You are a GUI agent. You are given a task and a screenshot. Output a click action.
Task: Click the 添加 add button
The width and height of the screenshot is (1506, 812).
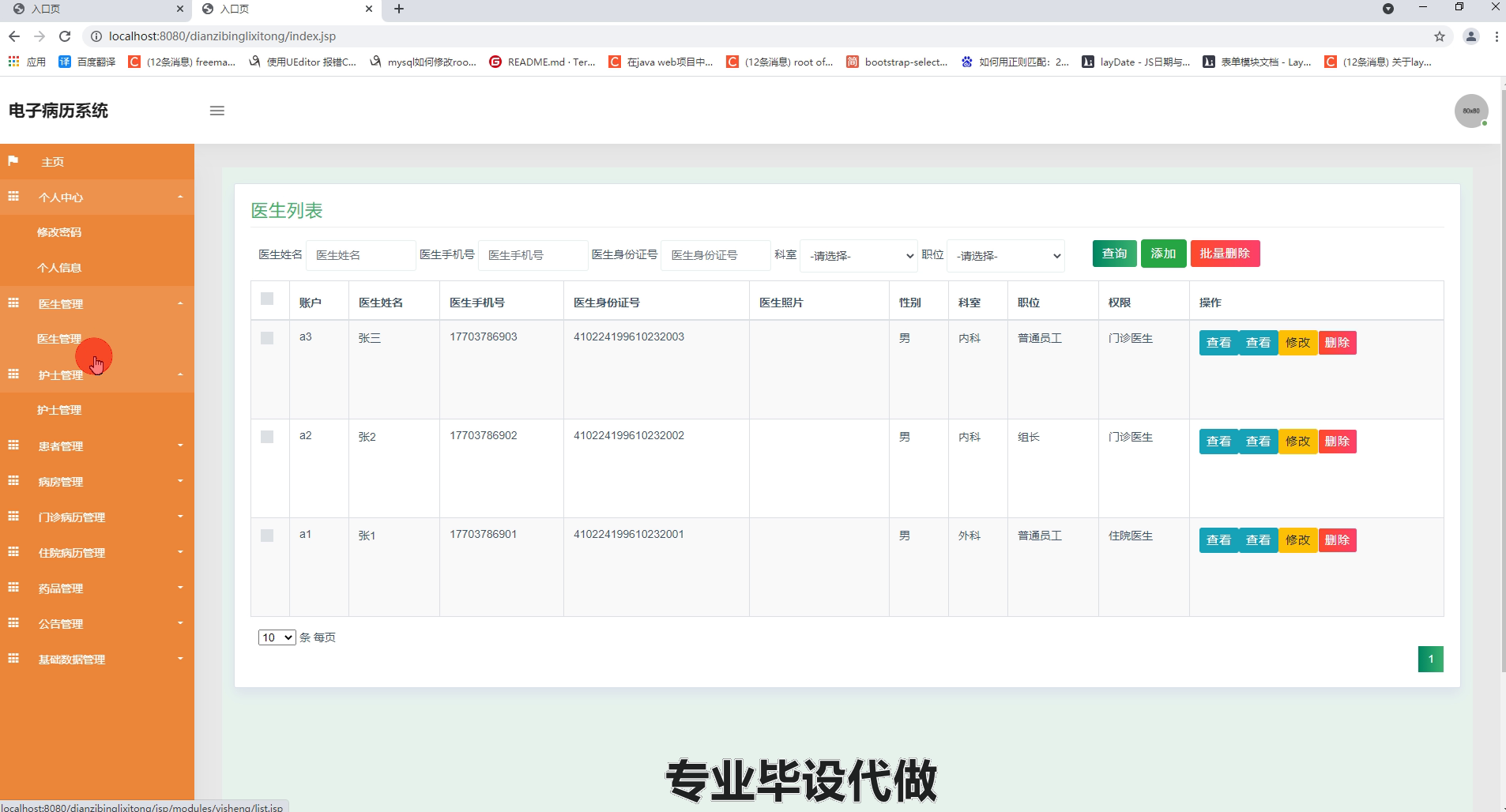[1163, 254]
